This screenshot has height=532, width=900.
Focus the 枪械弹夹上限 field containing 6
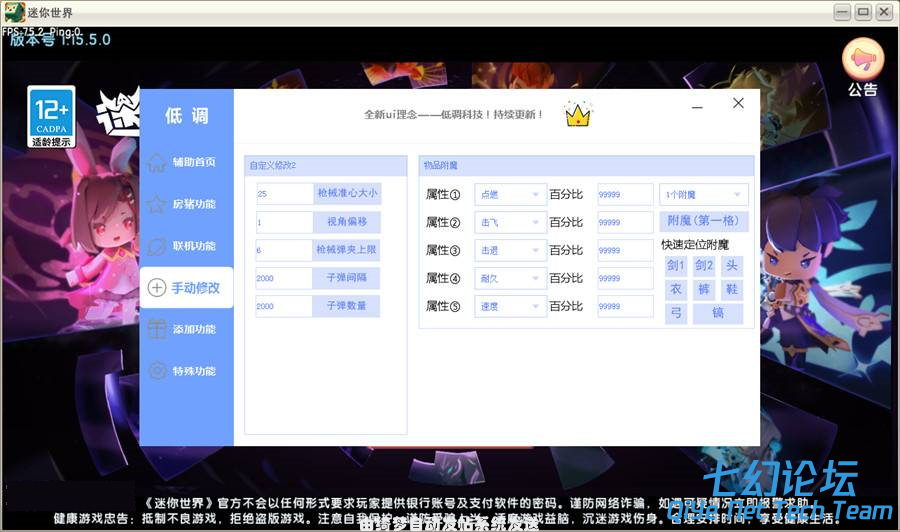click(284, 250)
